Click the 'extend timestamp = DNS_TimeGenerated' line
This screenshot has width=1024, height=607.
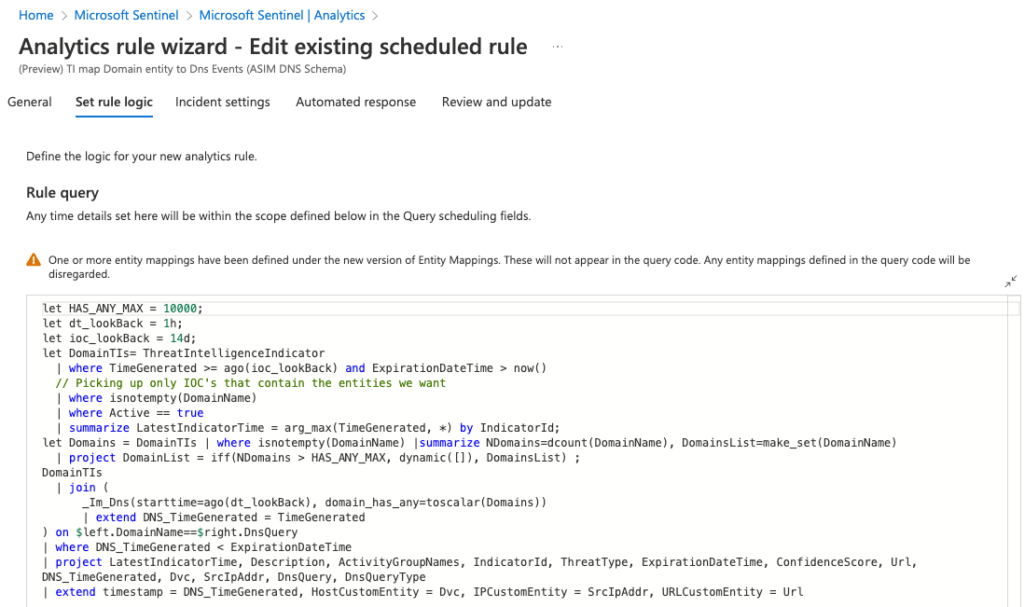(423, 592)
